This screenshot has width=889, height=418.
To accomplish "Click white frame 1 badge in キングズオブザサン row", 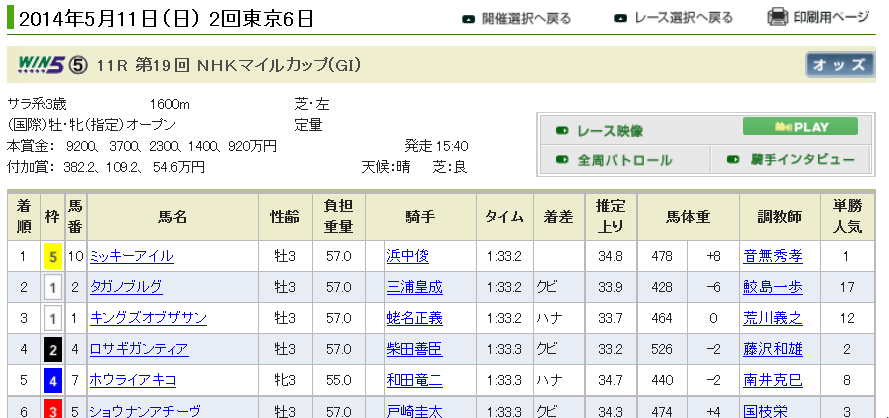I will point(53,318).
